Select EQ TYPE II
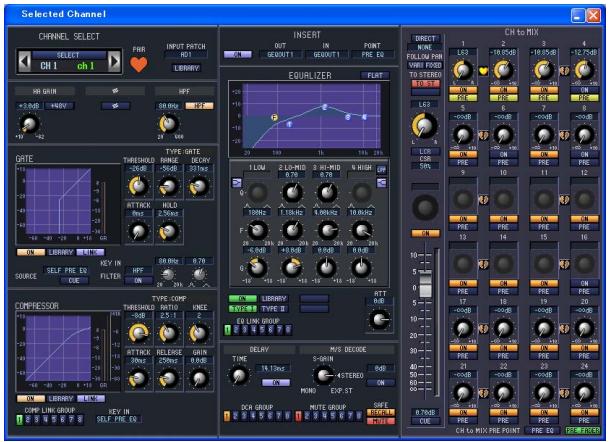609x442 pixels. 273,309
